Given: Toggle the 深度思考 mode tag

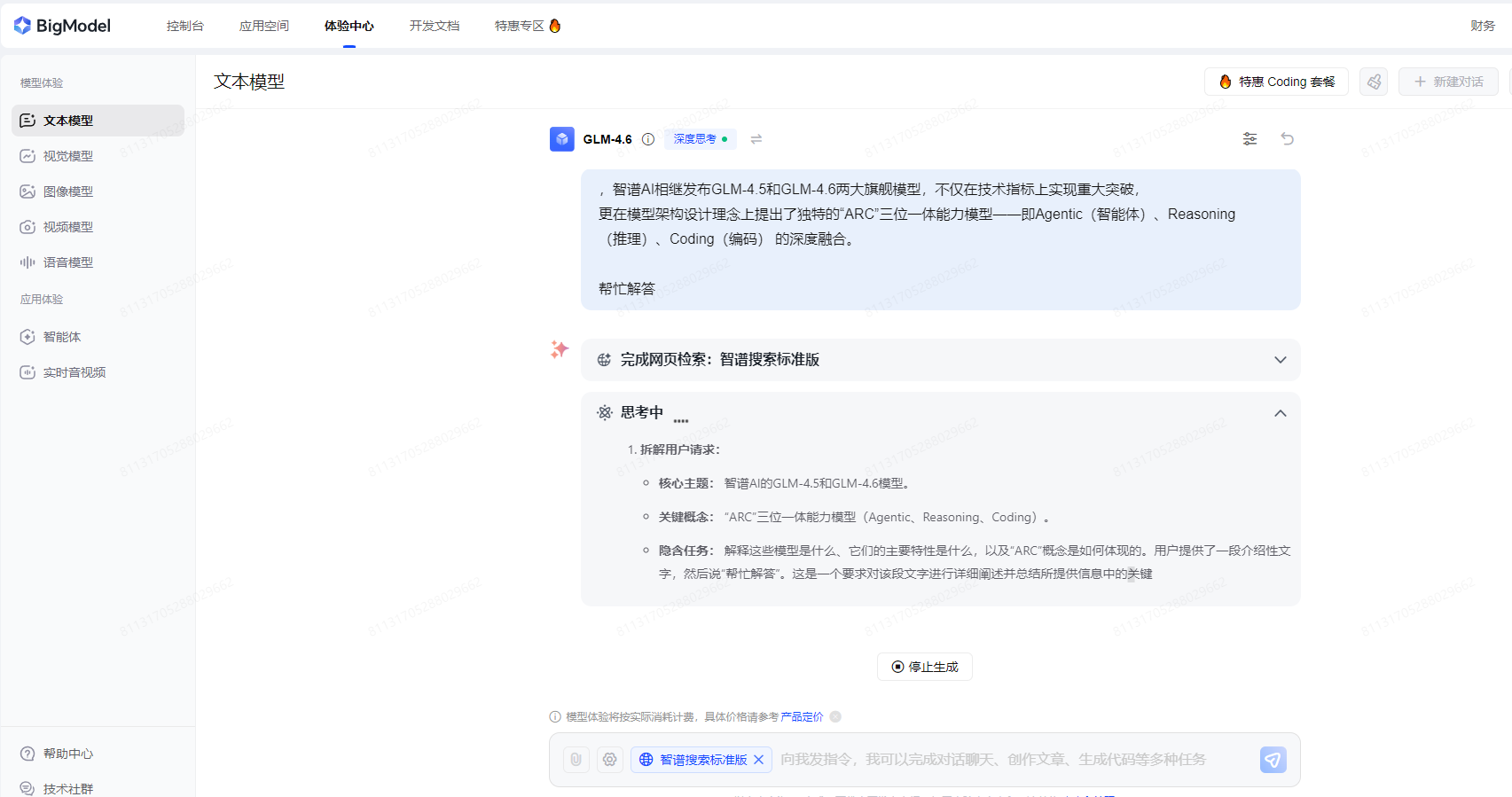Looking at the screenshot, I should click(x=701, y=139).
